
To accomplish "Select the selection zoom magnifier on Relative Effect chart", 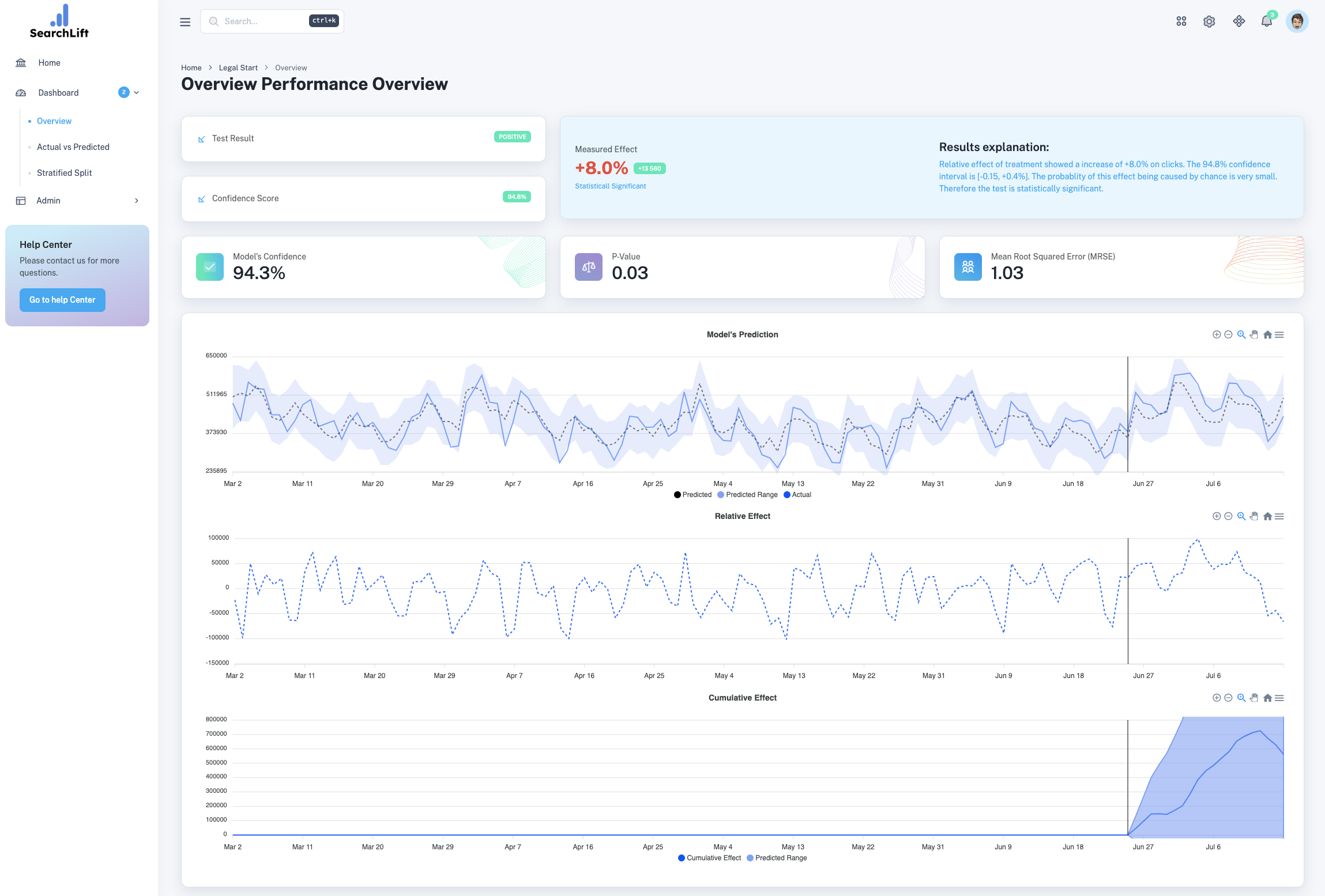I will [1241, 516].
